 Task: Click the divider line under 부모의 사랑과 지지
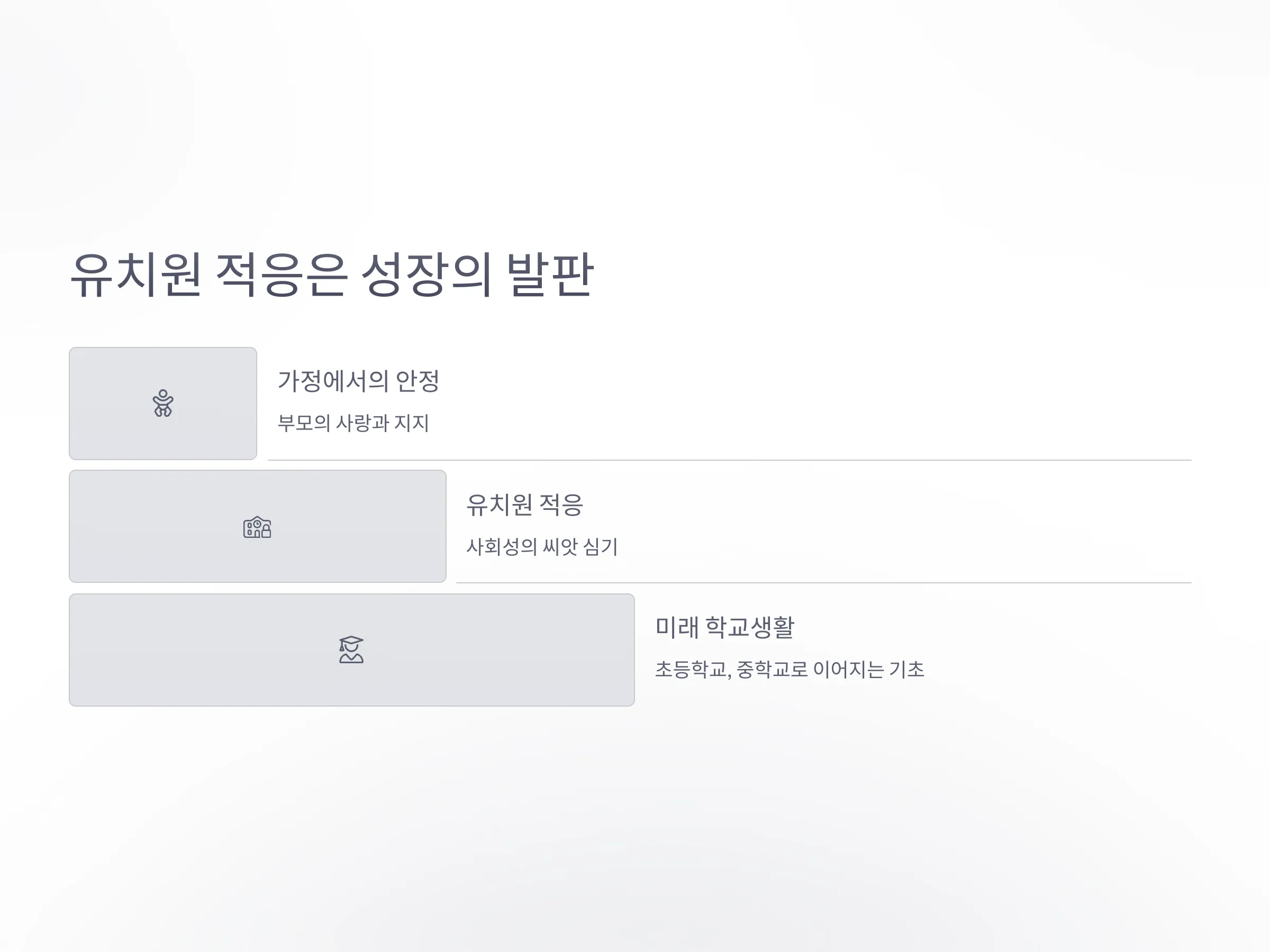coord(729,460)
